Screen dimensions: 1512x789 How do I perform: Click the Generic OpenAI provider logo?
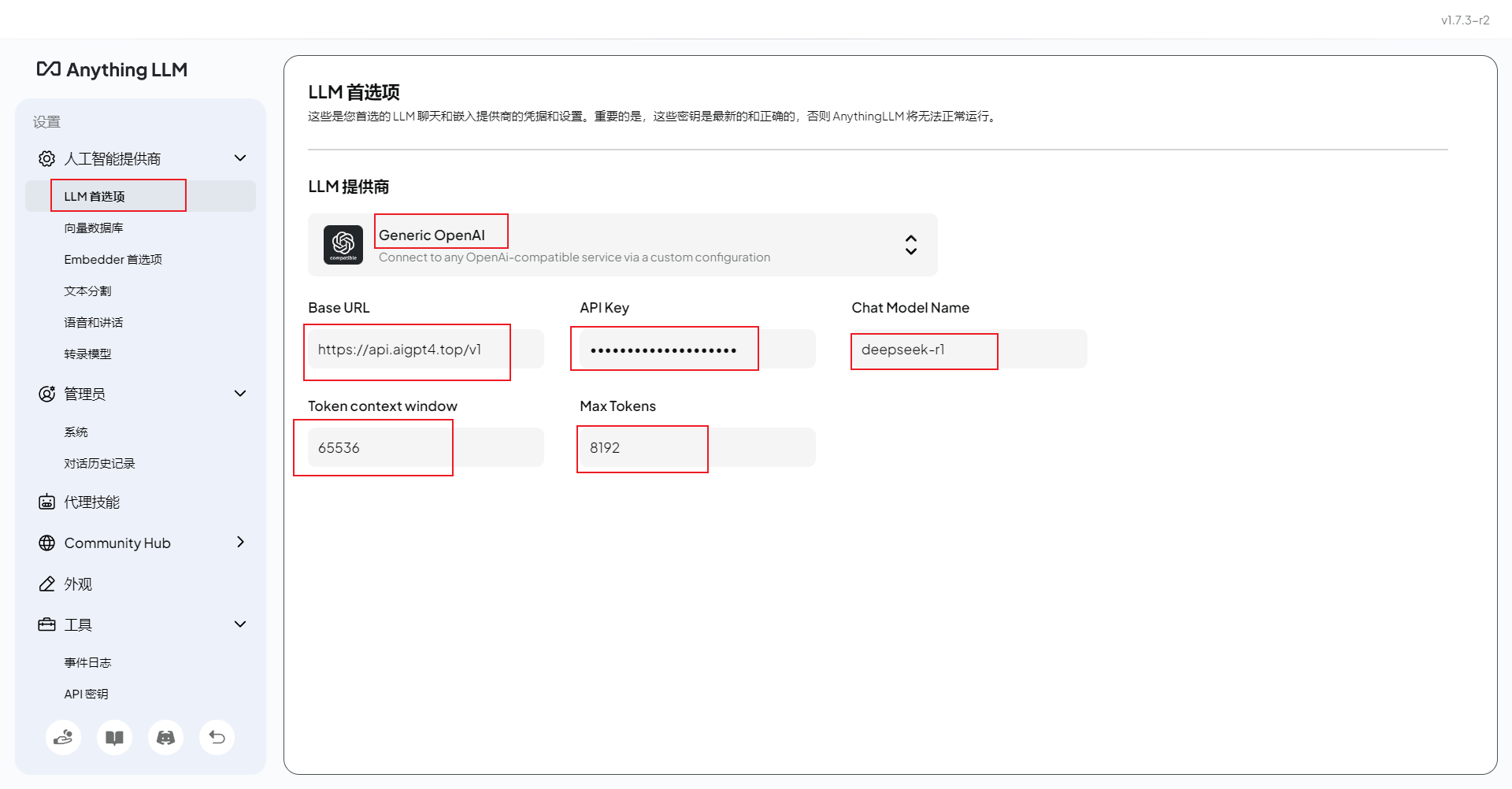(x=343, y=245)
